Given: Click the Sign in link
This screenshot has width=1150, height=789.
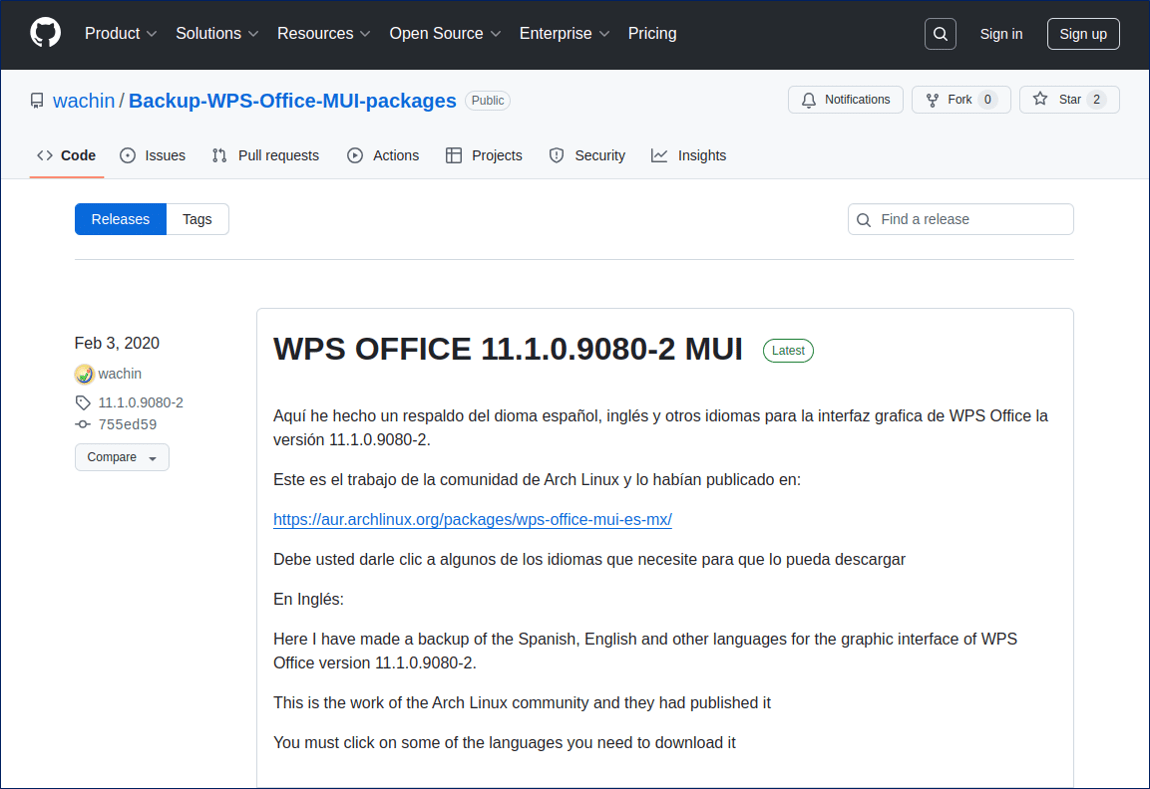Looking at the screenshot, I should pyautogui.click(x=1001, y=34).
